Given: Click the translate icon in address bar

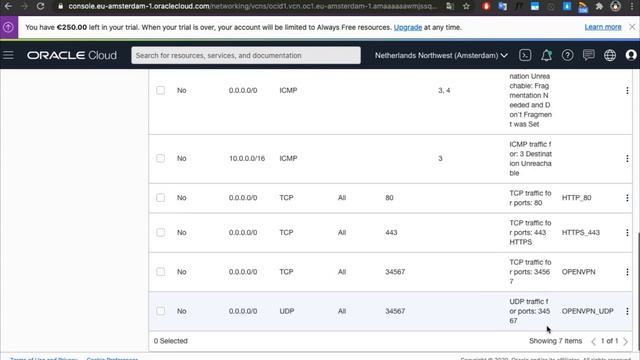Looking at the screenshot, I should point(450,6).
